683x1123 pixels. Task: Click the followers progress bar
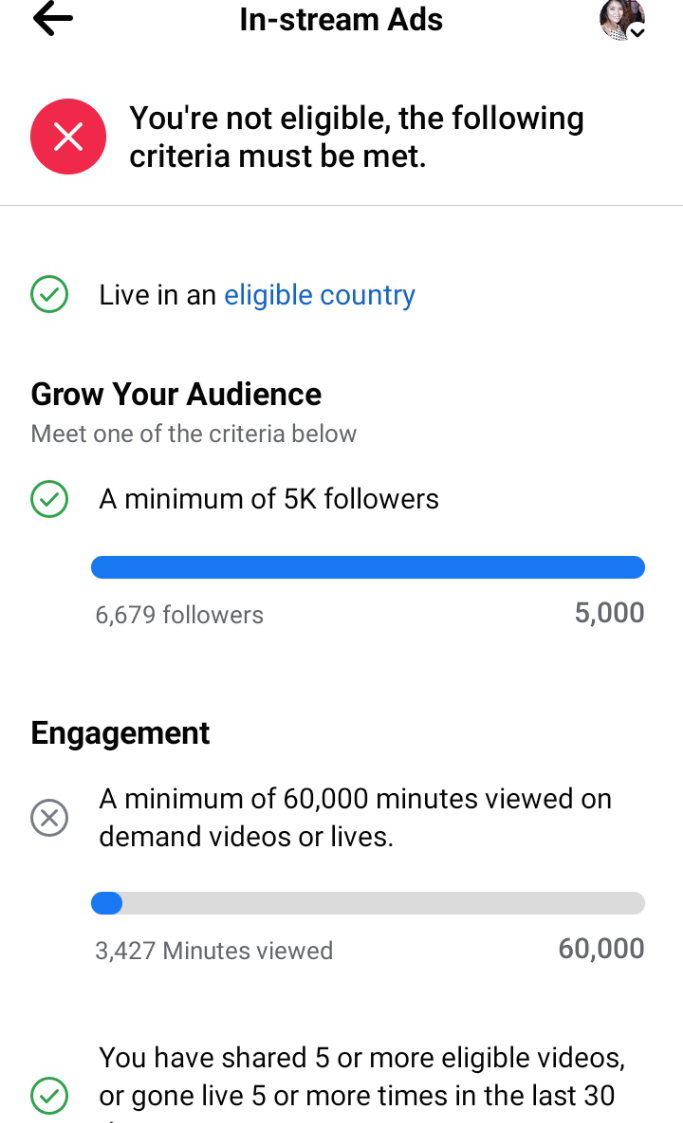point(368,567)
